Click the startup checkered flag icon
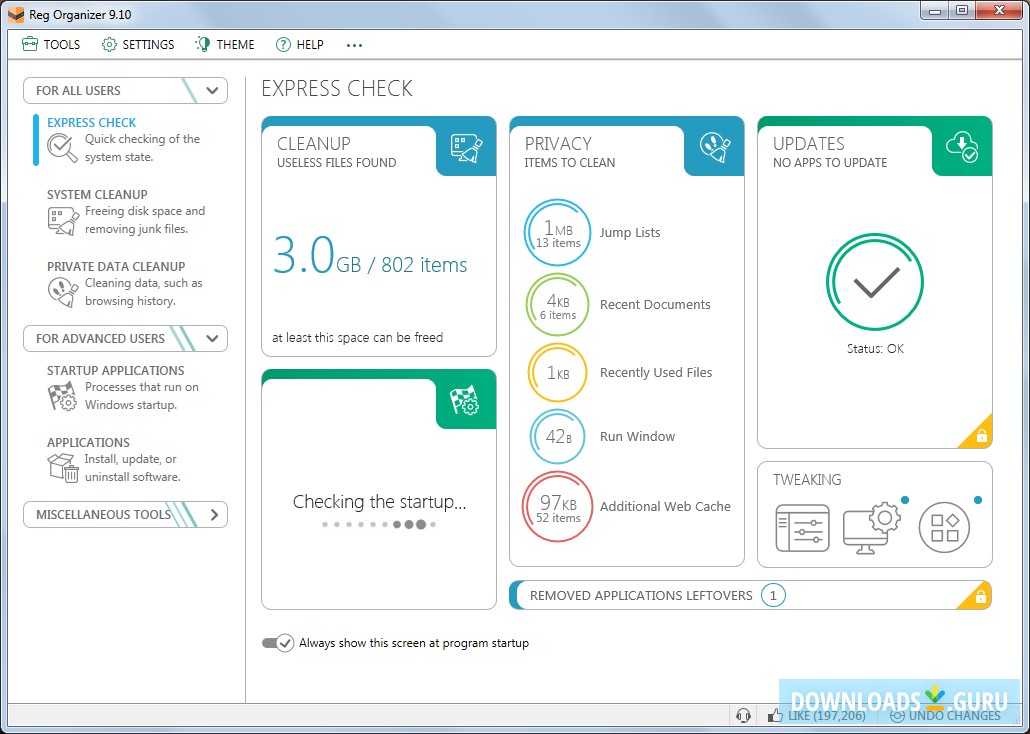Viewport: 1030px width, 734px height. click(466, 400)
